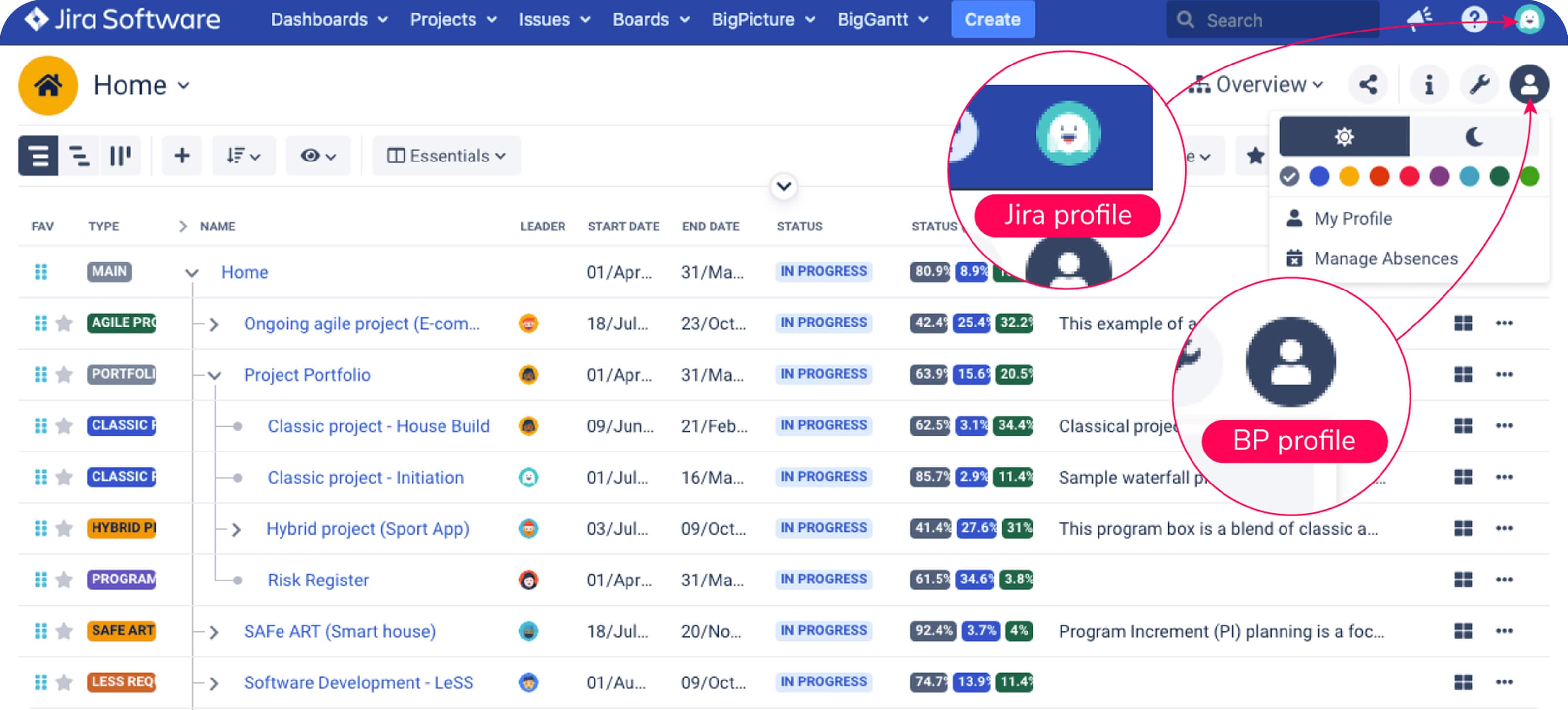
Task: Open Issues menu
Action: (555, 20)
